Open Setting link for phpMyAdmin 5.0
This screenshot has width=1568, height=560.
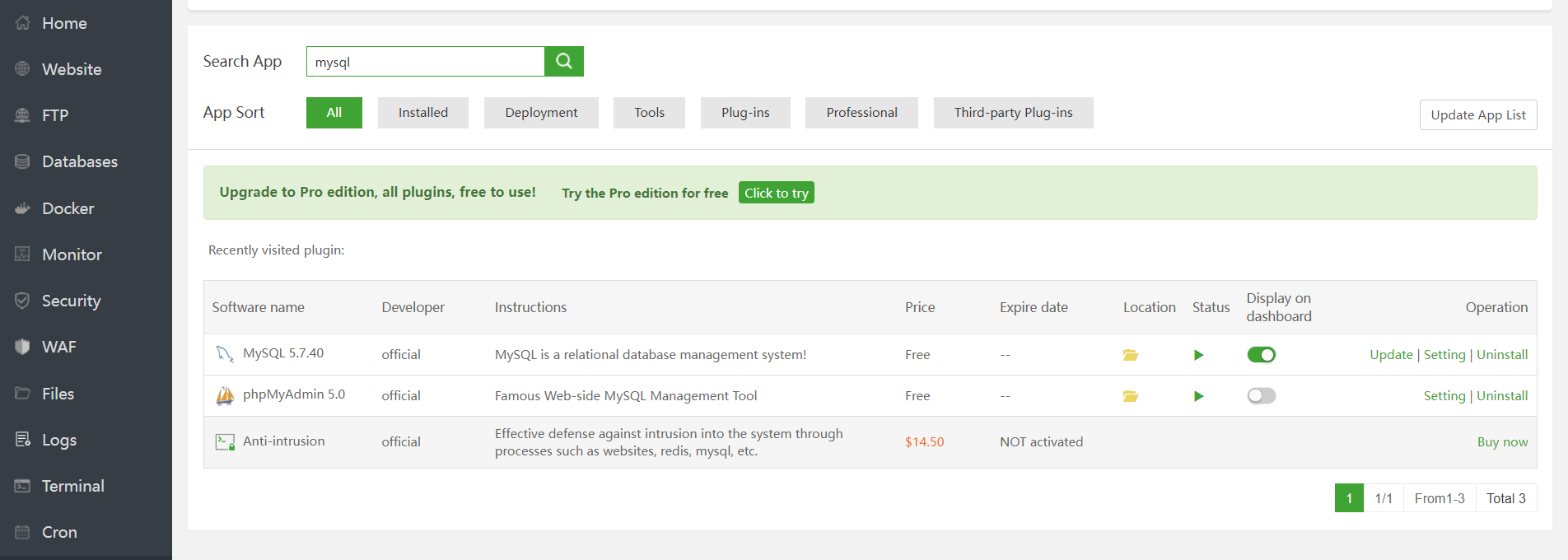click(1444, 396)
